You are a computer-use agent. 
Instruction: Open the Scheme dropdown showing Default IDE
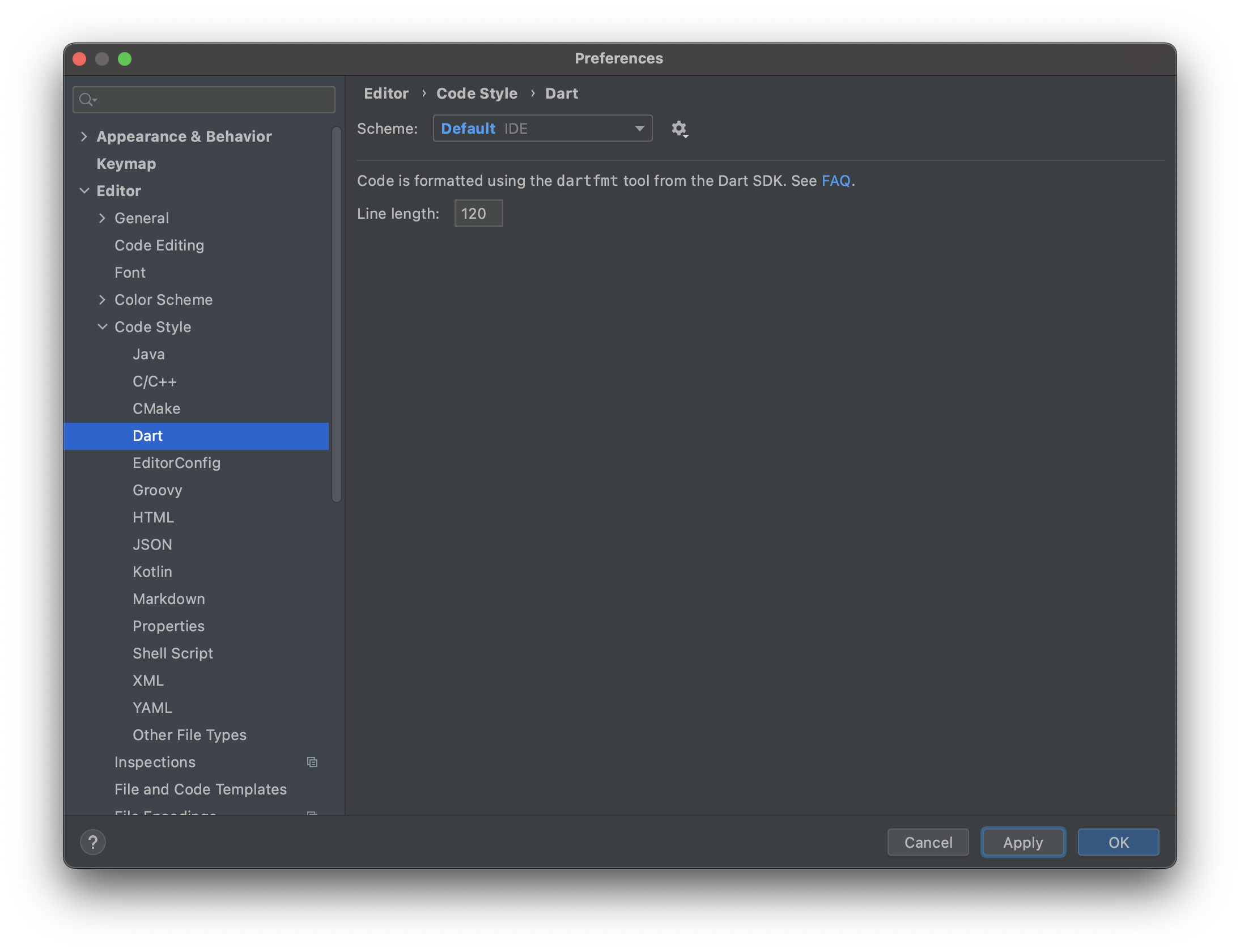542,129
